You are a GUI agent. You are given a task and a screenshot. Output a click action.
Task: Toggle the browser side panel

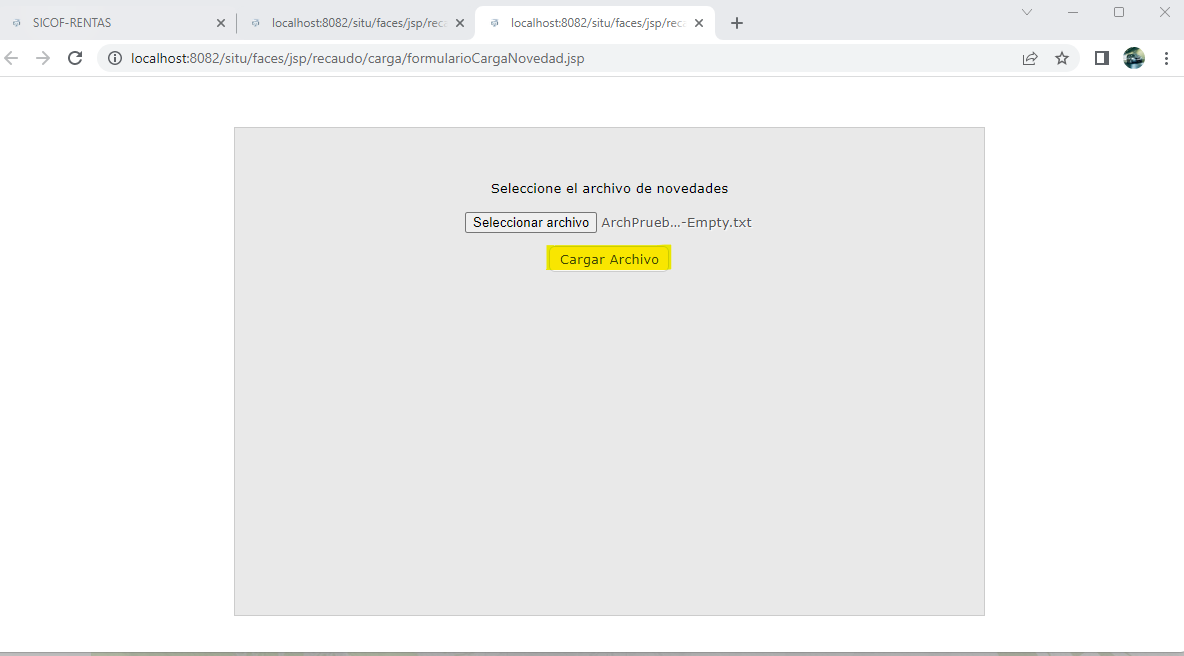pyautogui.click(x=1102, y=58)
